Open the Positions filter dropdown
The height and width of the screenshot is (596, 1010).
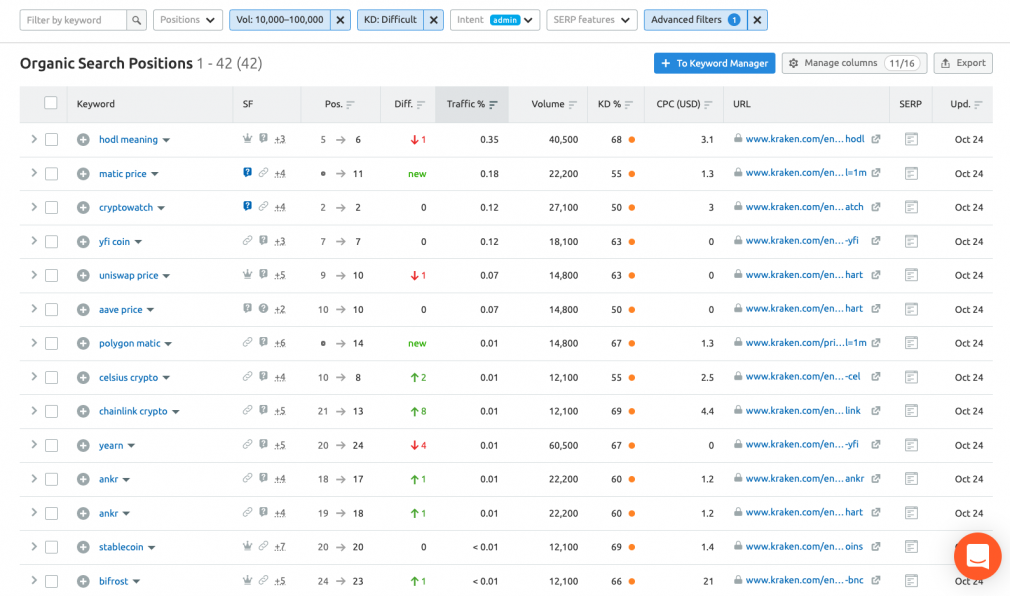(x=188, y=20)
